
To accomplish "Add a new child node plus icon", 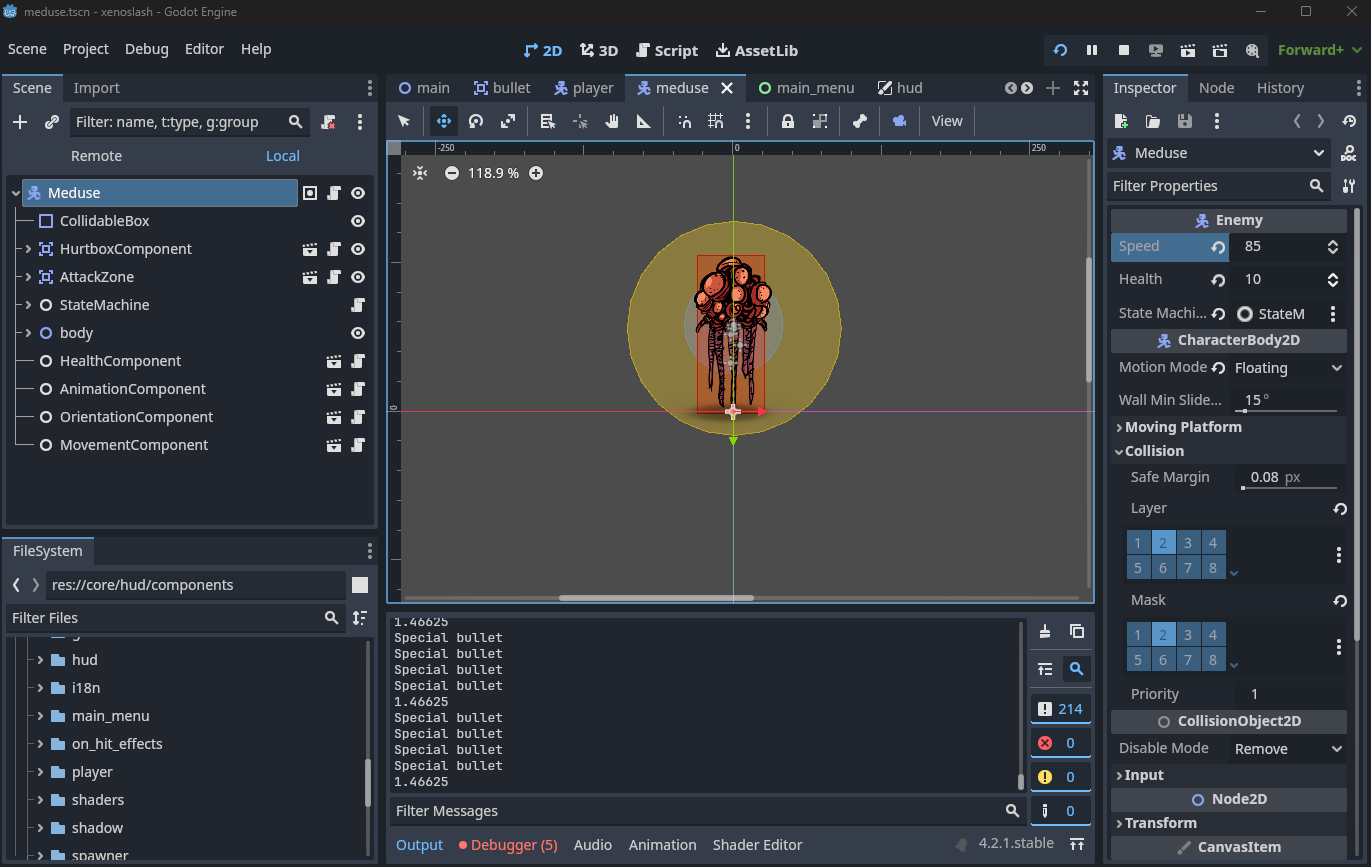I will coord(20,122).
